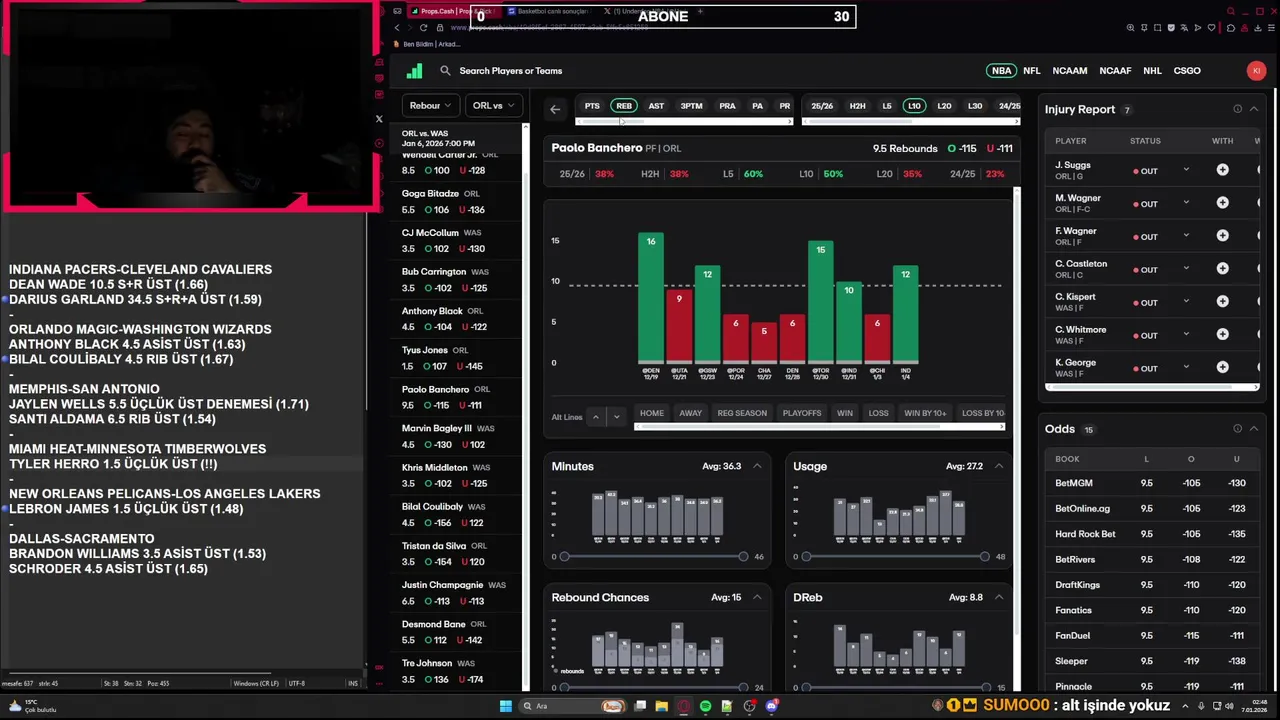Image resolution: width=1280 pixels, height=720 pixels.
Task: Switch to the CSGO league tab
Action: click(1187, 71)
